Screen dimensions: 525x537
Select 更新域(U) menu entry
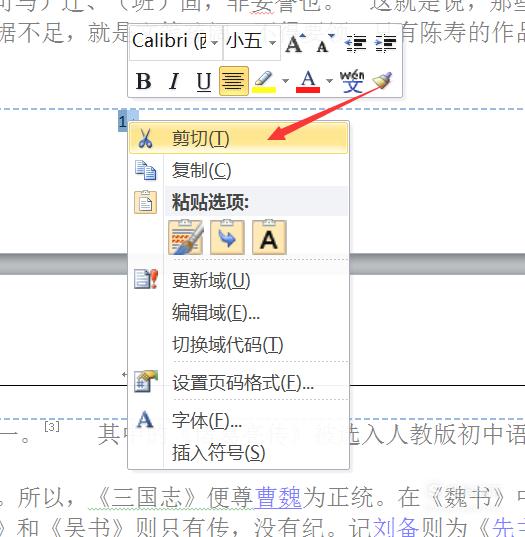coord(238,280)
